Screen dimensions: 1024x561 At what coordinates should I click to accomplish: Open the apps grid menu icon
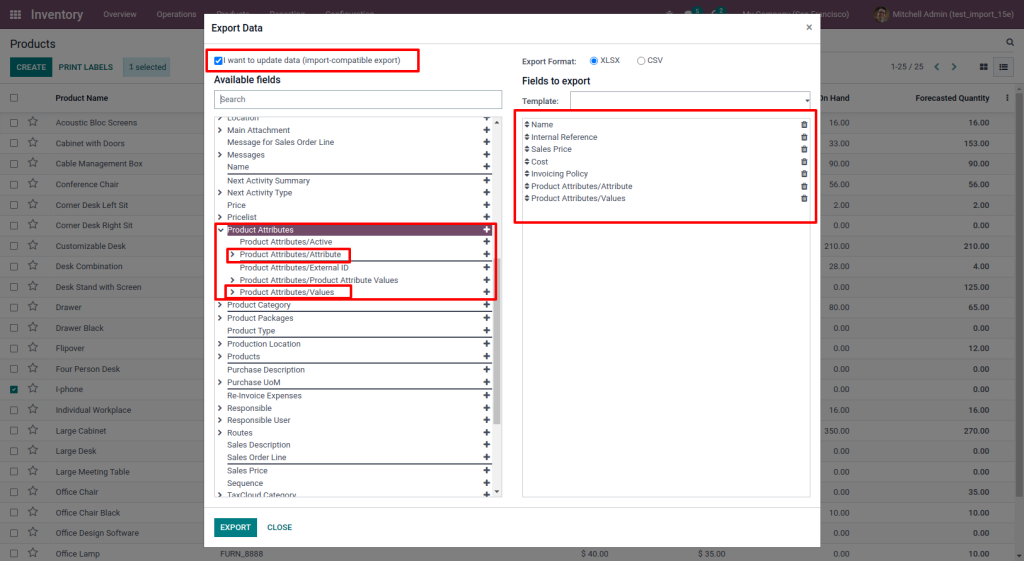click(16, 14)
